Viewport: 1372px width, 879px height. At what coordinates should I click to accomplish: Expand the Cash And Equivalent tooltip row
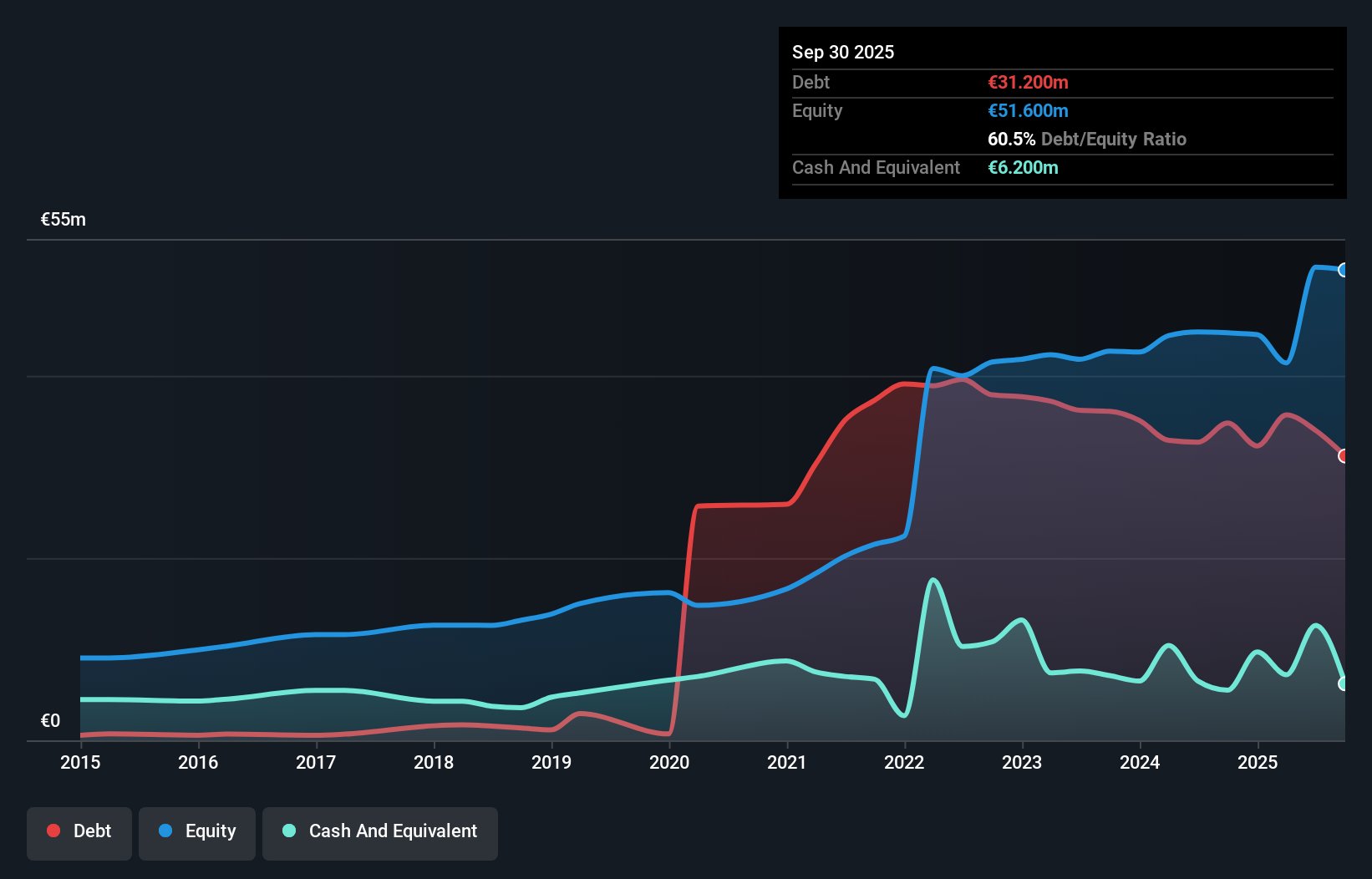[876, 167]
